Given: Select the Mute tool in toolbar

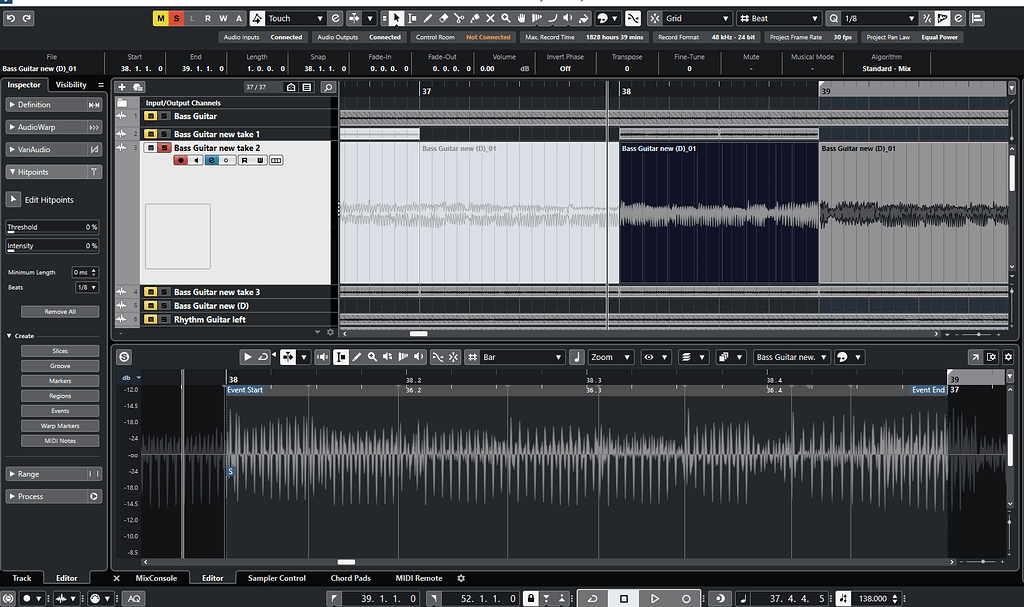Looking at the screenshot, I should (x=490, y=18).
